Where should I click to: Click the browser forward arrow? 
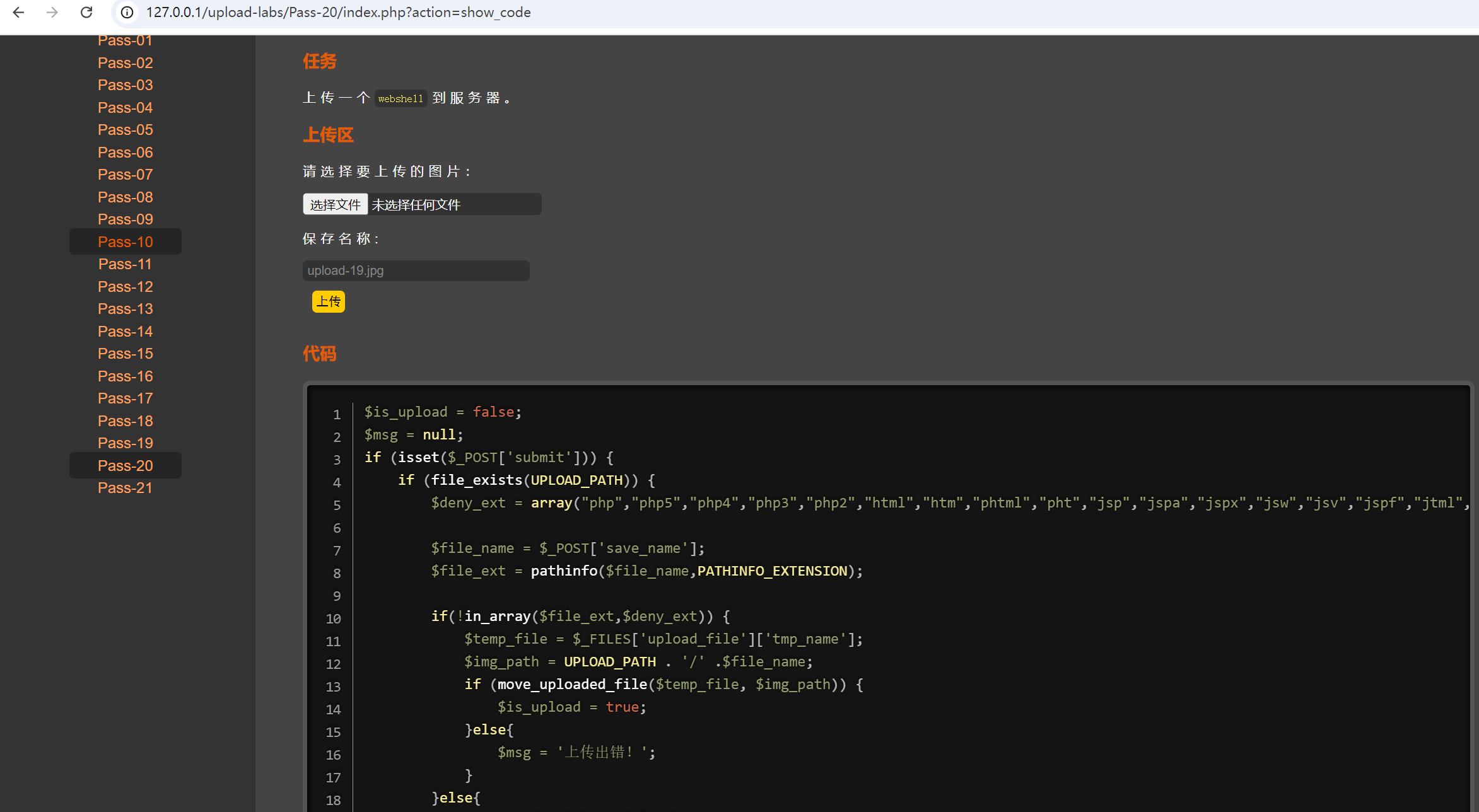(52, 12)
